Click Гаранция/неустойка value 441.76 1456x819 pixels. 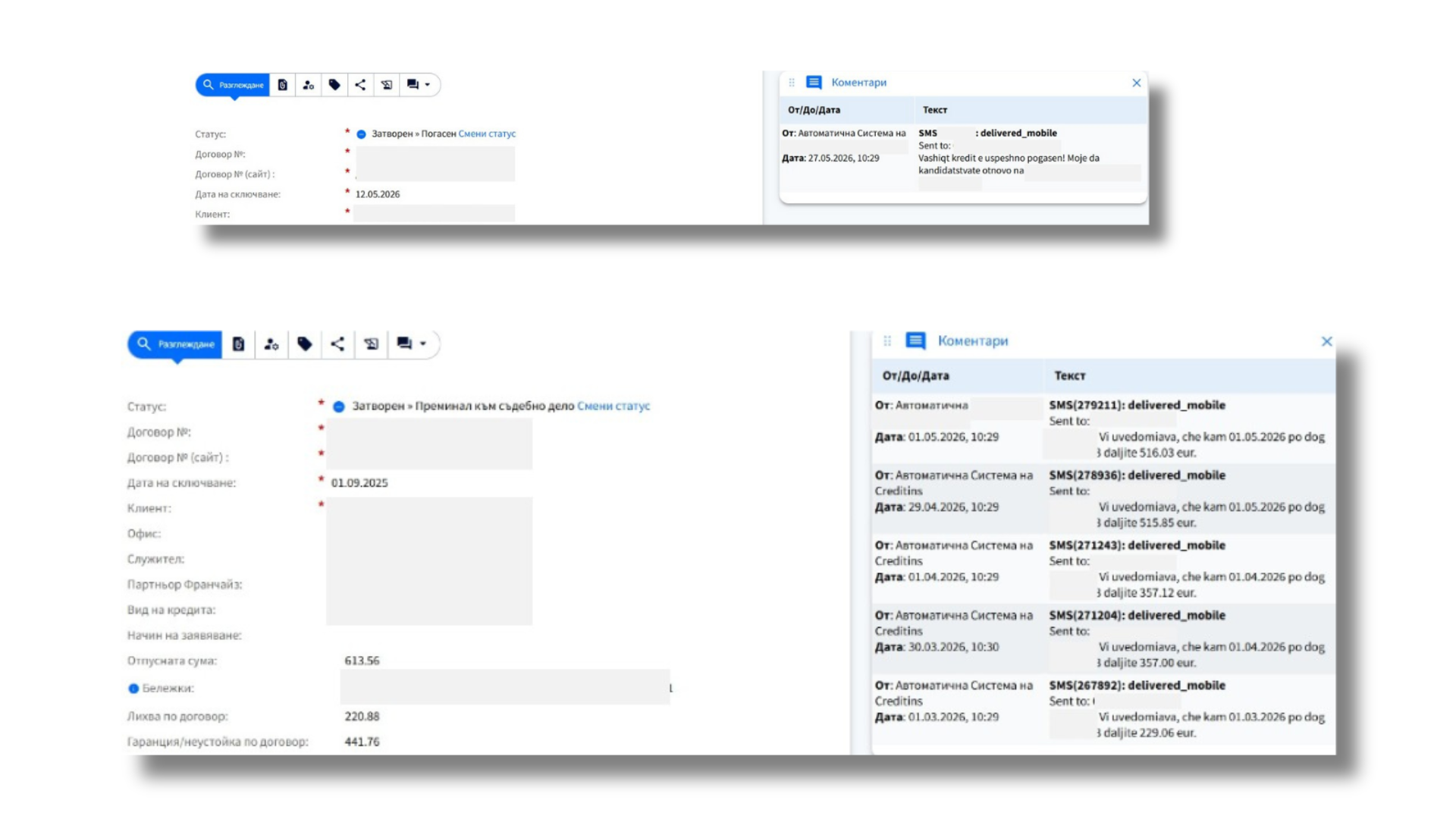(x=362, y=742)
